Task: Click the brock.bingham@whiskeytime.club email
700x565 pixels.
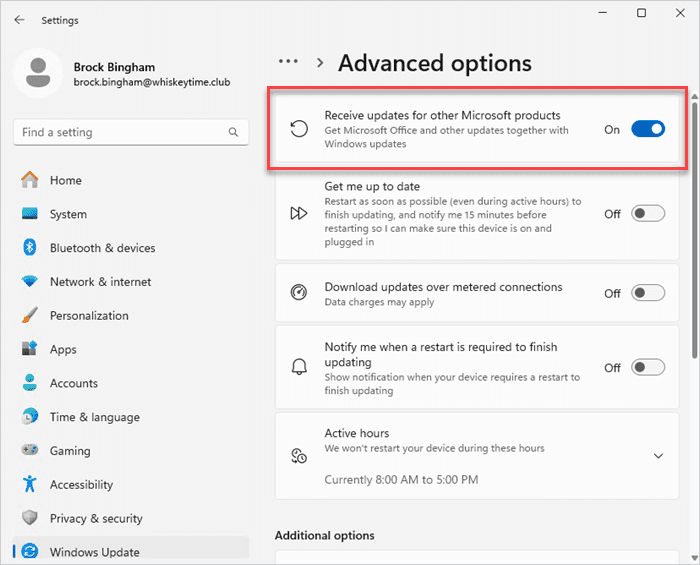Action: point(152,82)
